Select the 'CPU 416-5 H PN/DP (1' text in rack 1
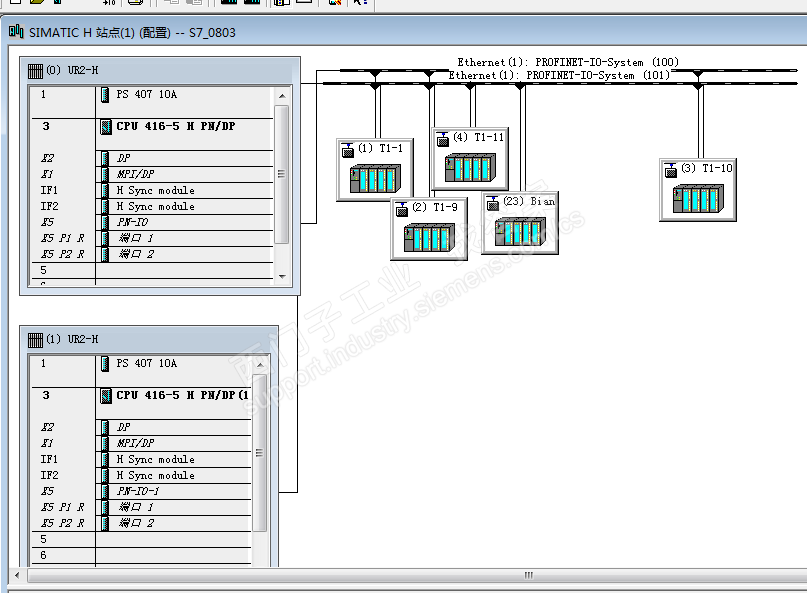807x593 pixels. [182, 395]
